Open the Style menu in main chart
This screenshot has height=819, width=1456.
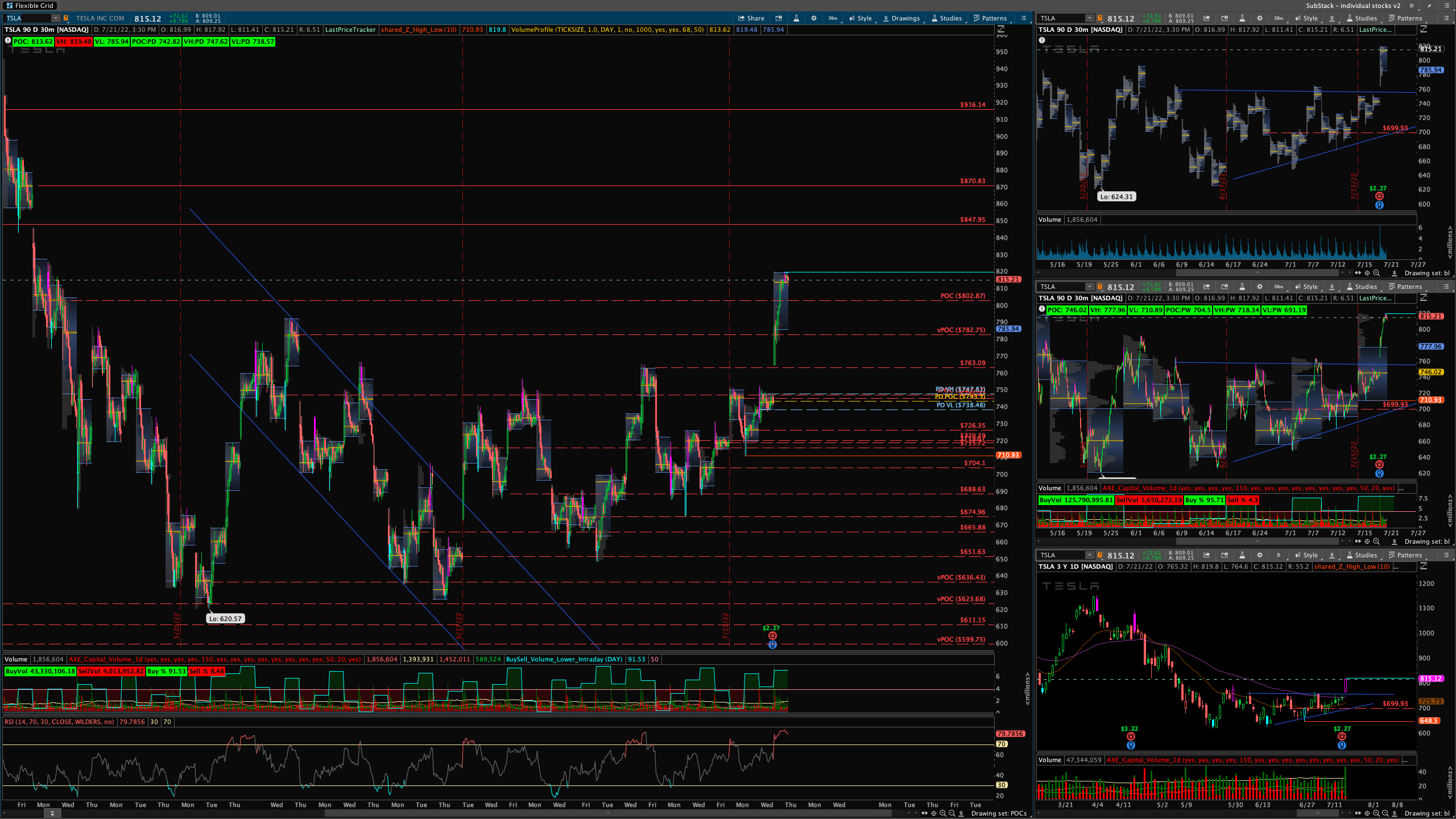861,18
